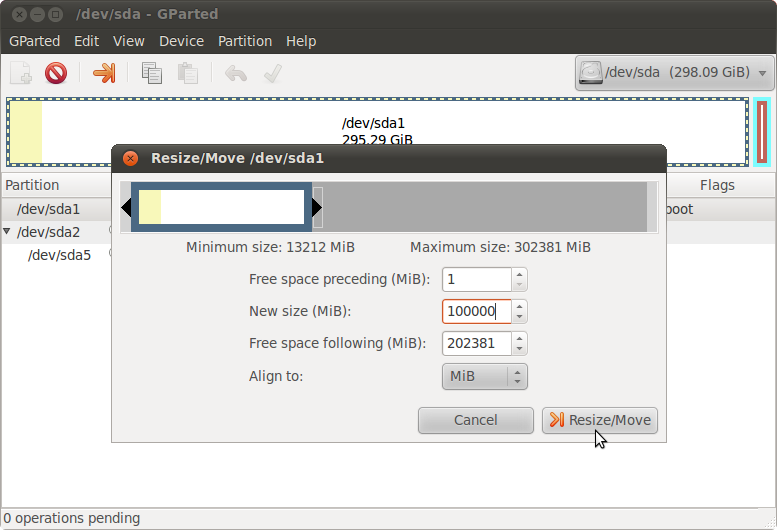Viewport: 777px width, 530px height.
Task: Open the Align to MiB dropdown
Action: coord(485,376)
